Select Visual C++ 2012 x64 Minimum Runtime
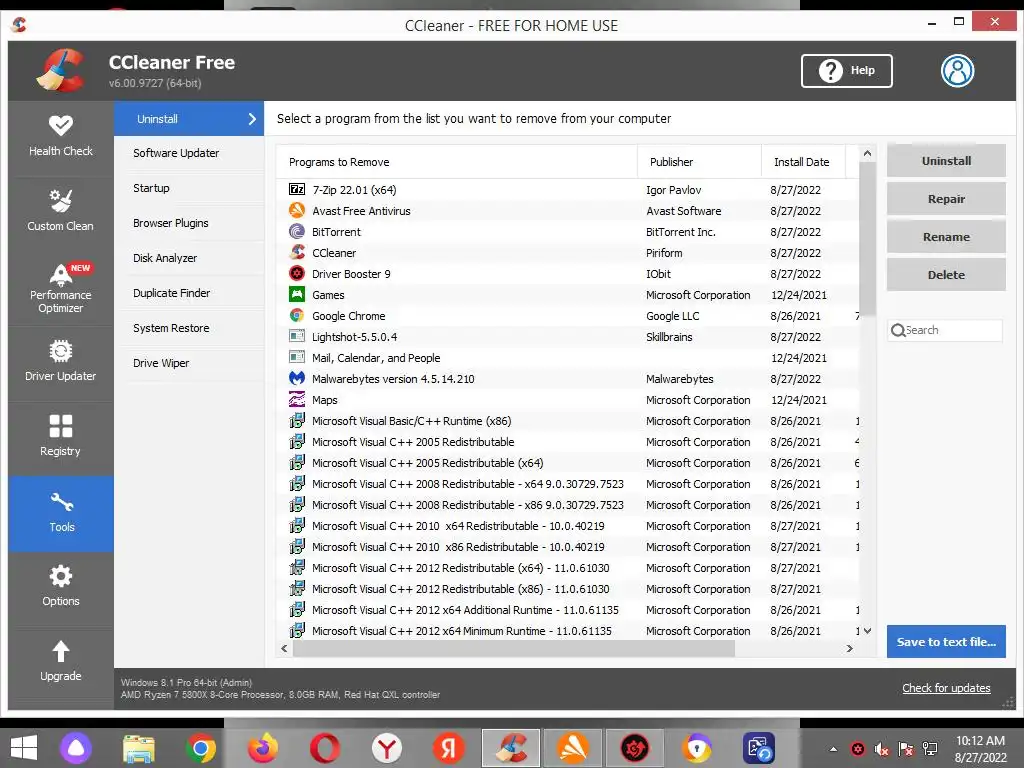 [x=567, y=631]
